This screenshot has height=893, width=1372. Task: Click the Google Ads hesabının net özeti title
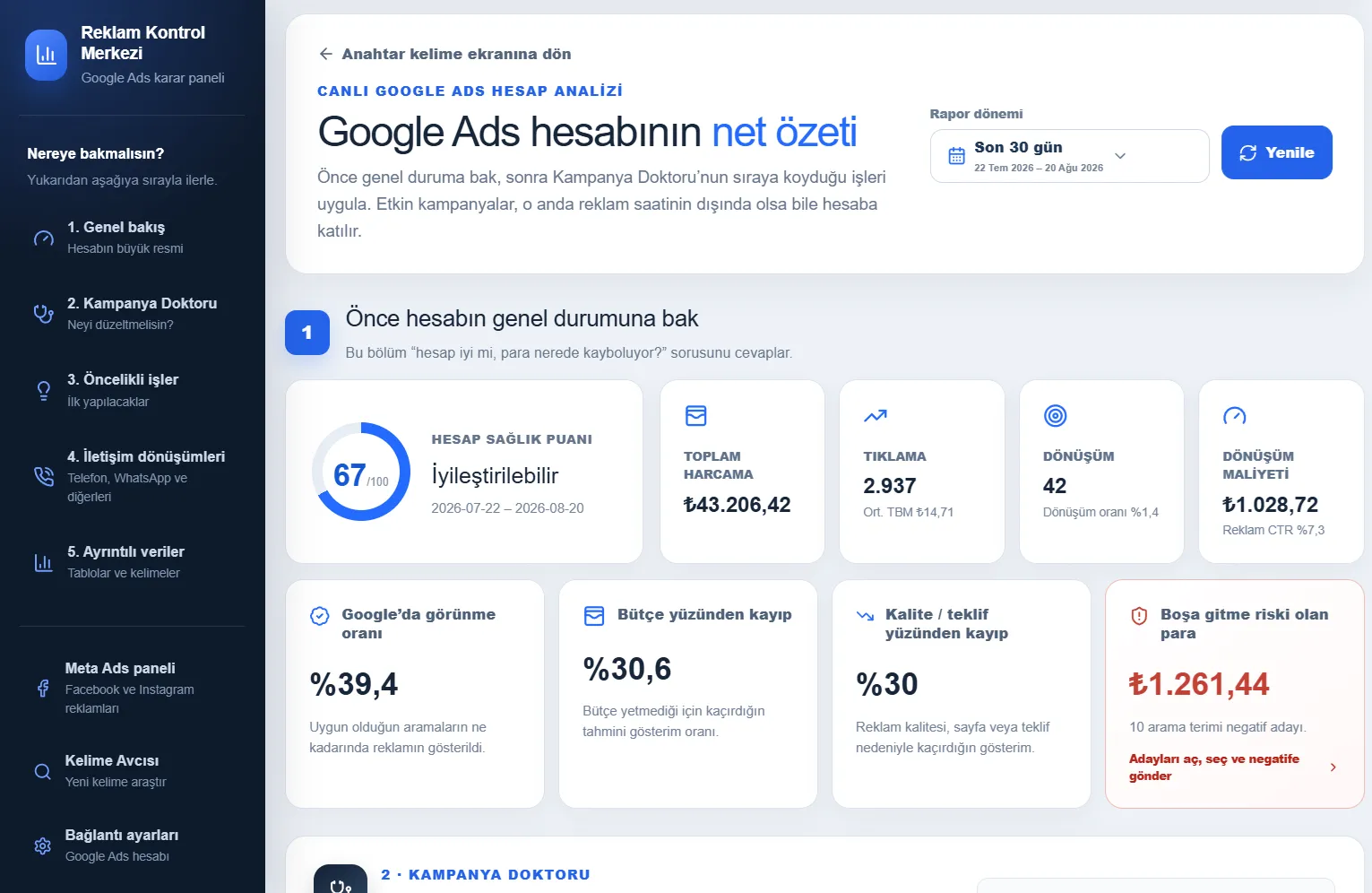(x=588, y=132)
